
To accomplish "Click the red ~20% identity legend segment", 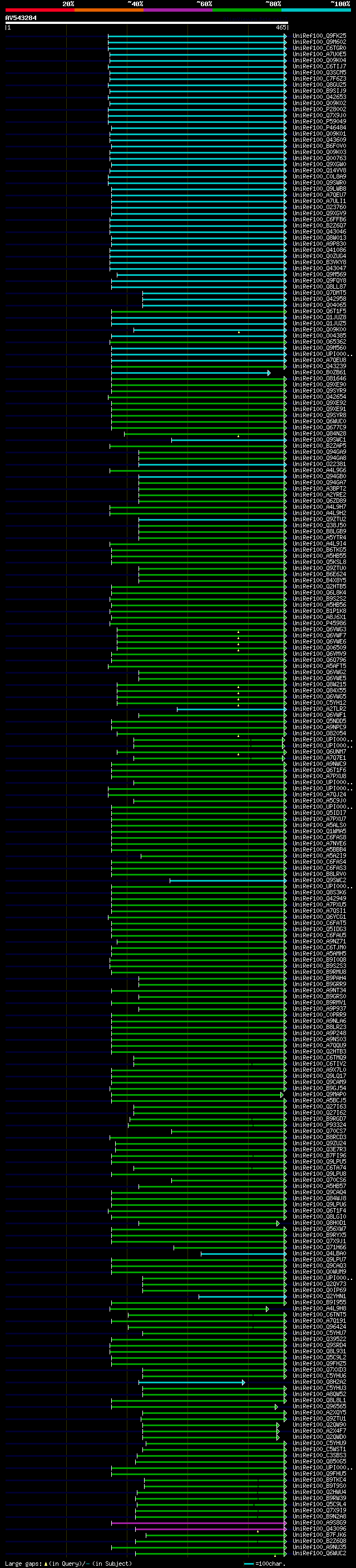I will (39, 10).
